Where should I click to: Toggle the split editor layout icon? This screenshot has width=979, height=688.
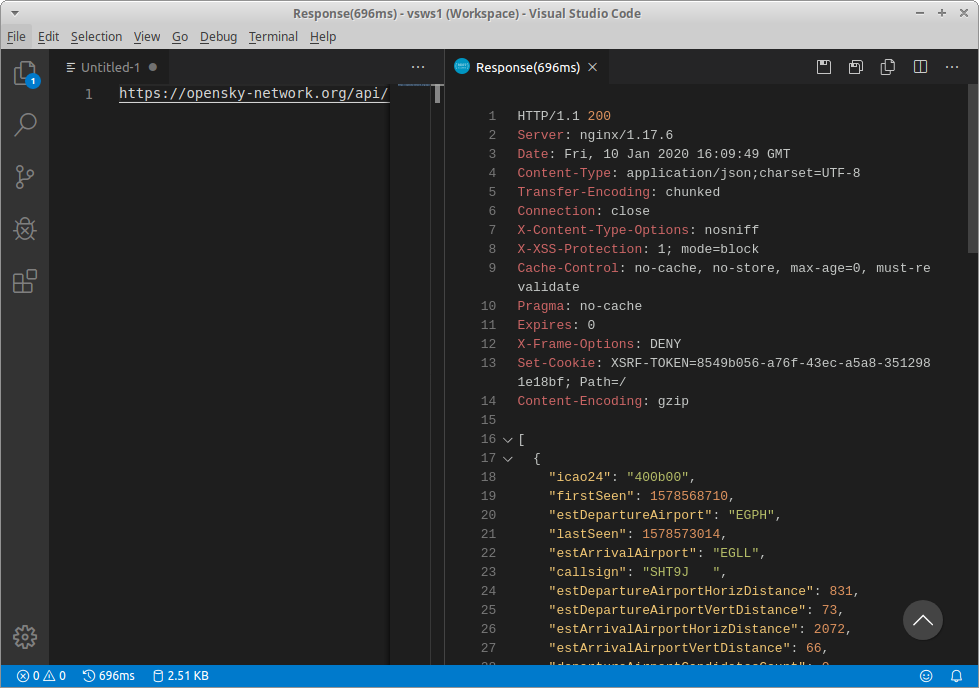(x=919, y=66)
